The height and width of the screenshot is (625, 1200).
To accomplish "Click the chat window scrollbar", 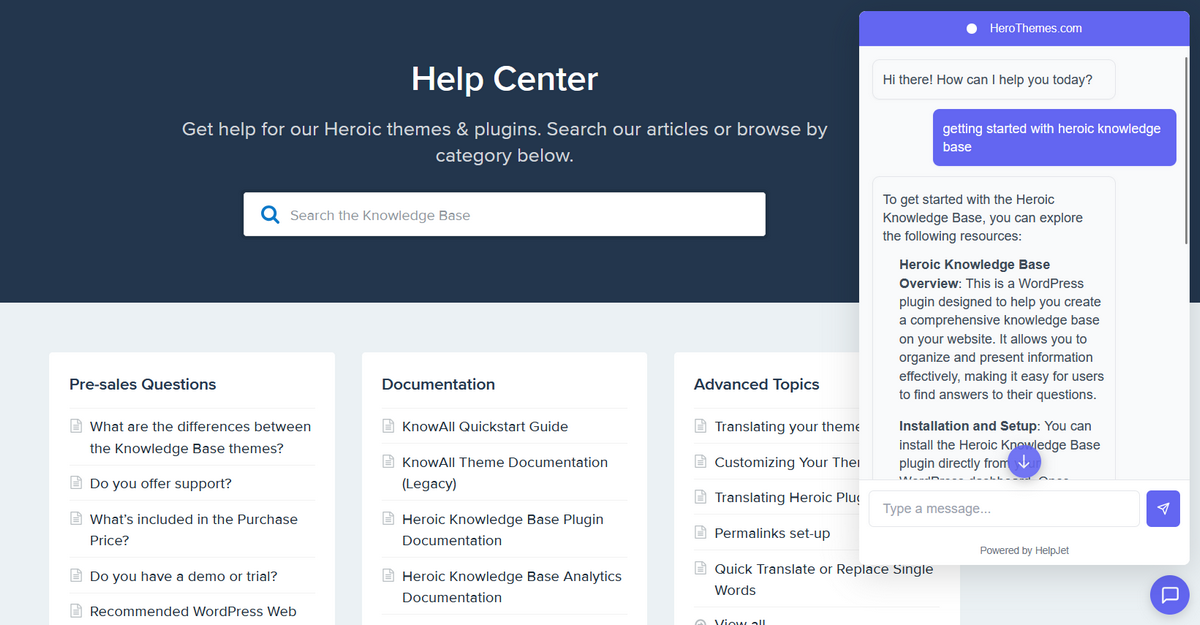I will tap(1186, 150).
